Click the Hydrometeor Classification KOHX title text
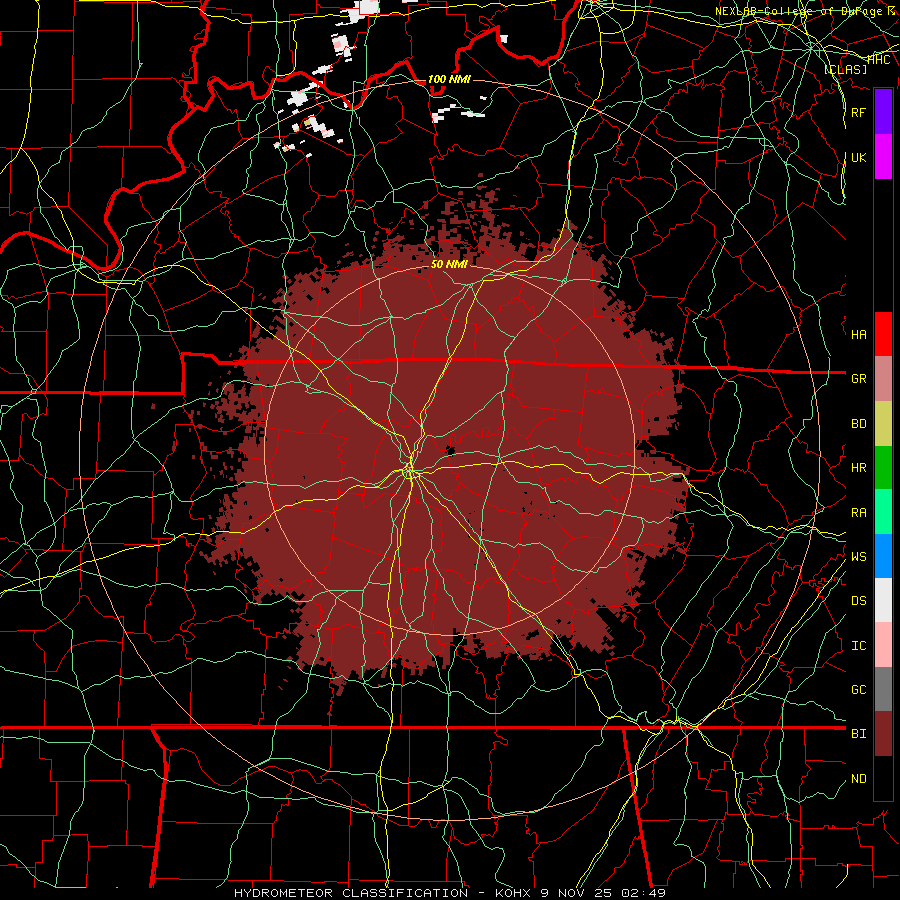 point(450,893)
